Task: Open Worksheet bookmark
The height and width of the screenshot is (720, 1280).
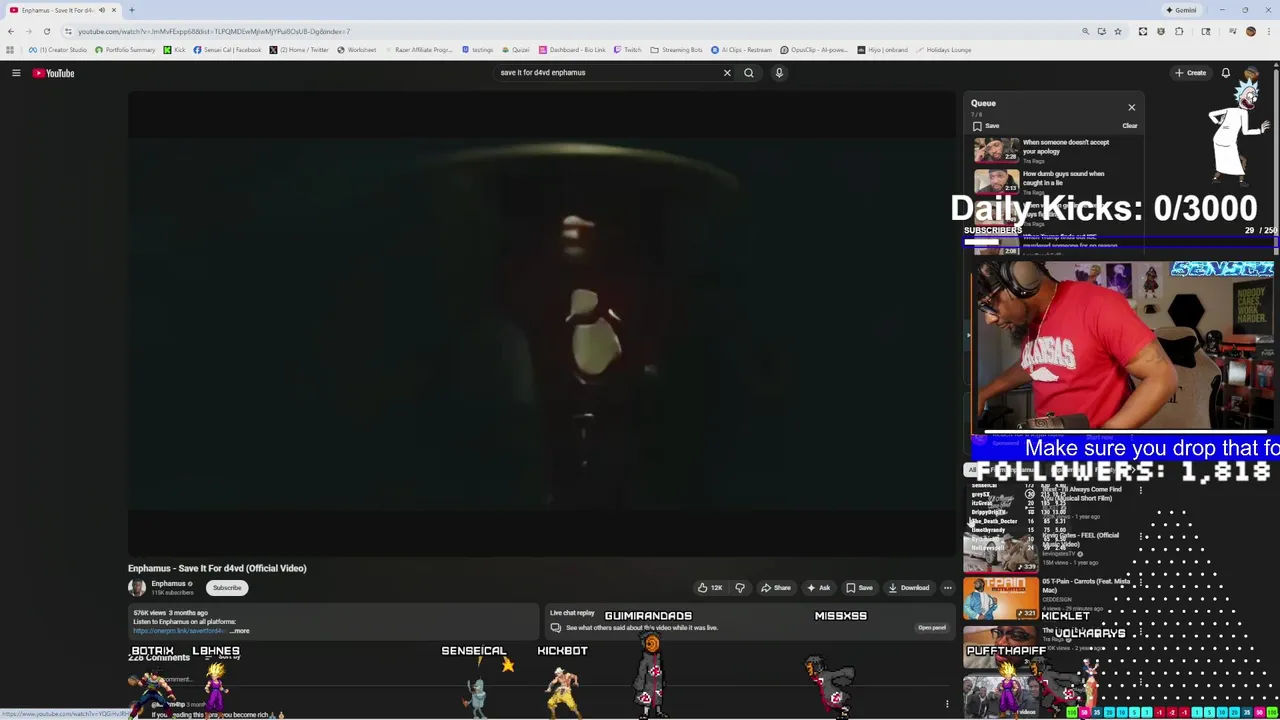Action: (356, 50)
